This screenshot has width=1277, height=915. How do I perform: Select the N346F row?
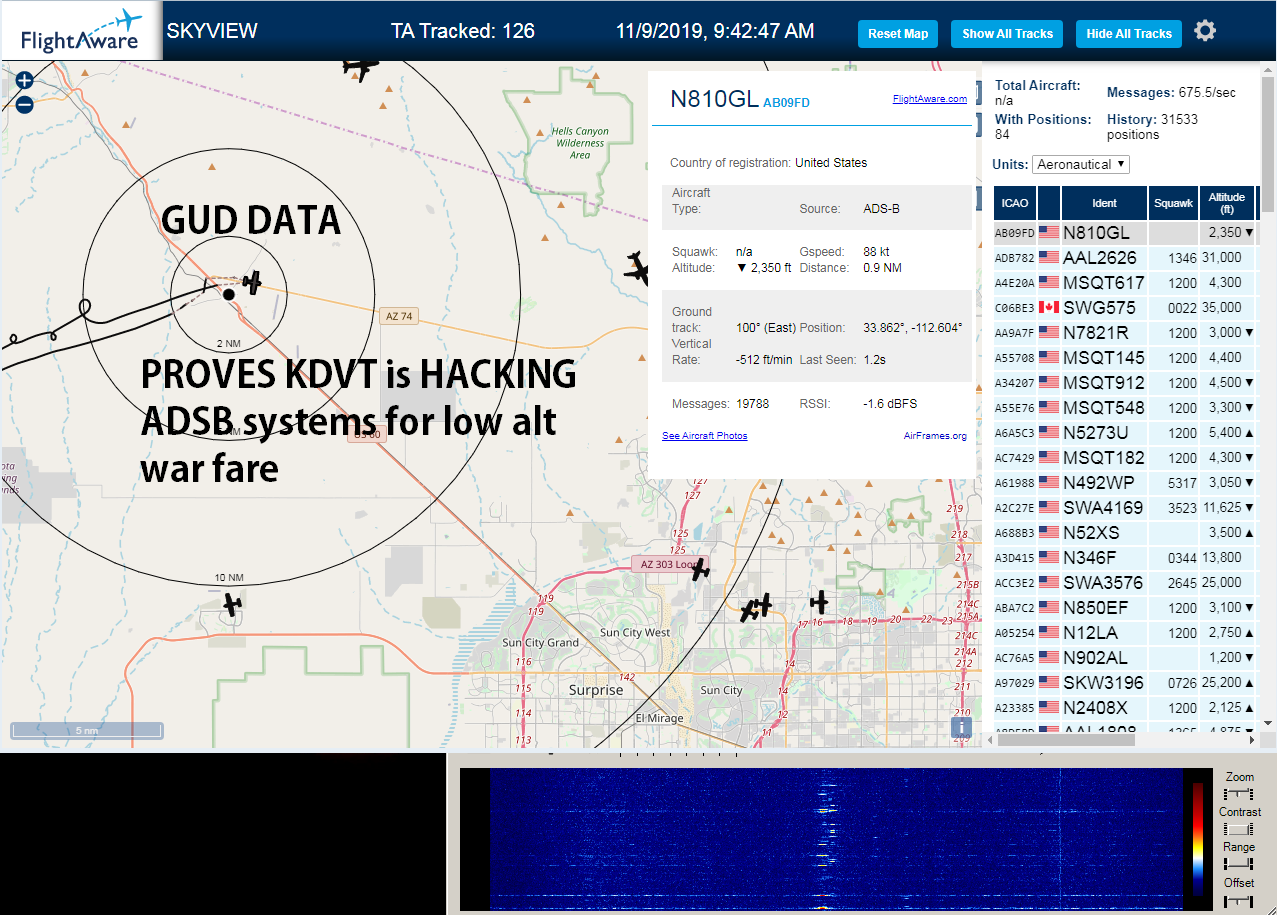click(1125, 558)
